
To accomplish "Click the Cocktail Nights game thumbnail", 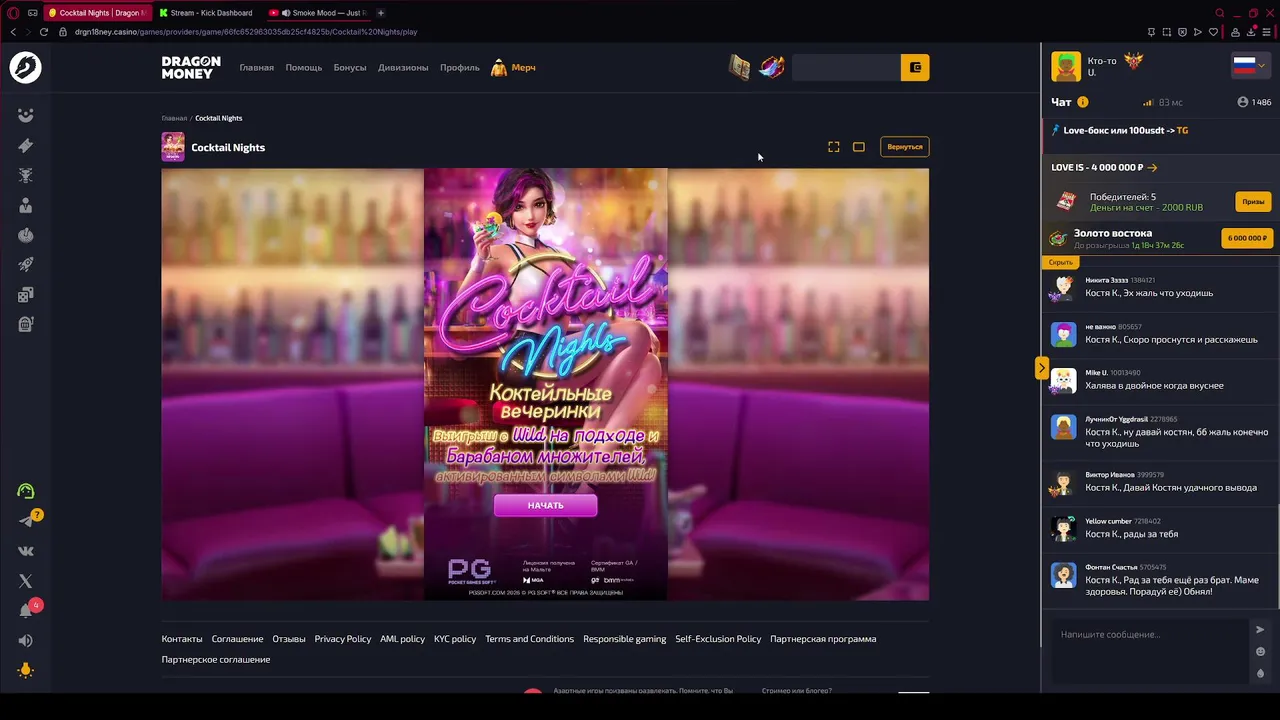I will coord(173,147).
